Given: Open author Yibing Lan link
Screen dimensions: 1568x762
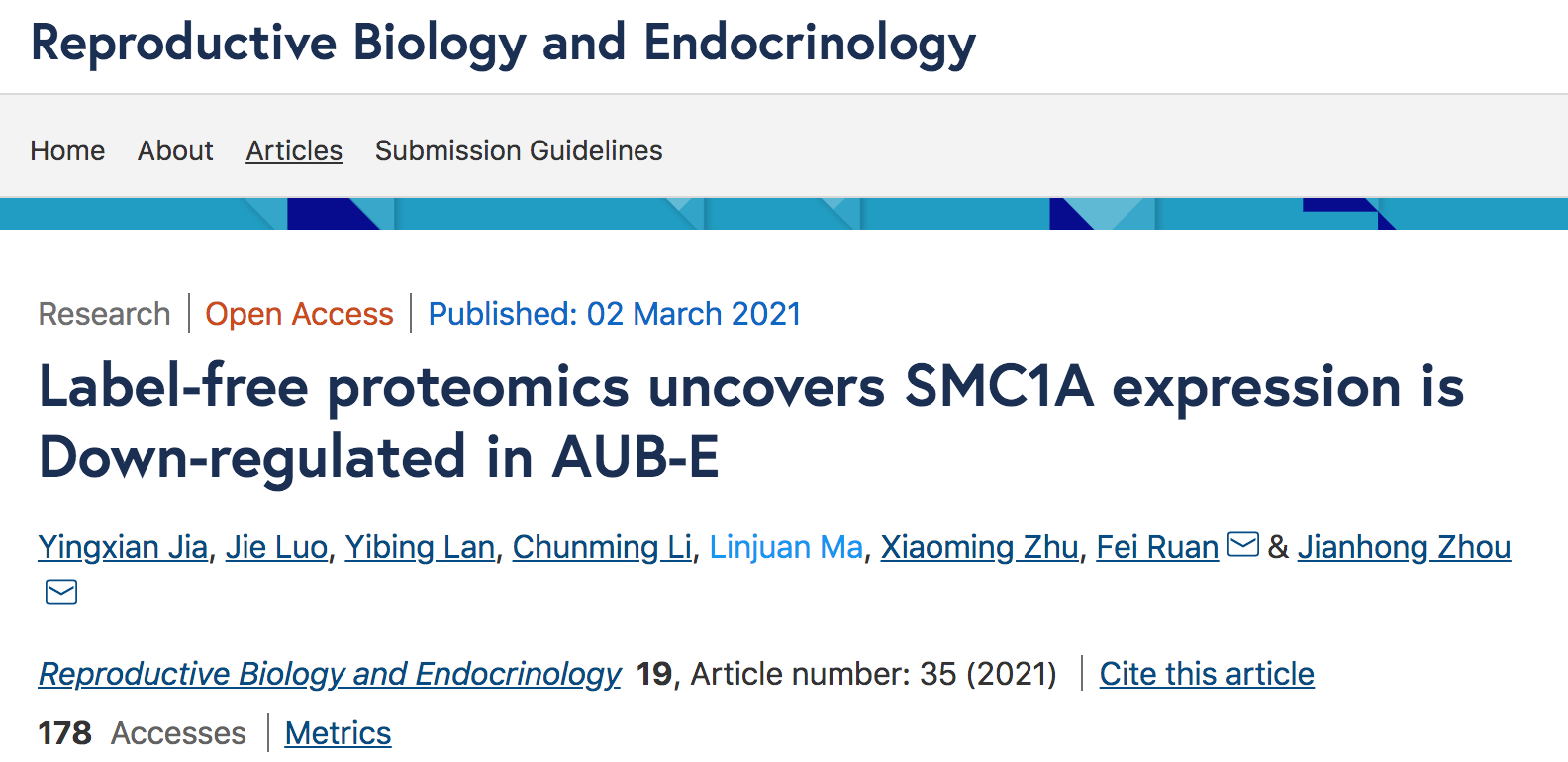Looking at the screenshot, I should (420, 547).
